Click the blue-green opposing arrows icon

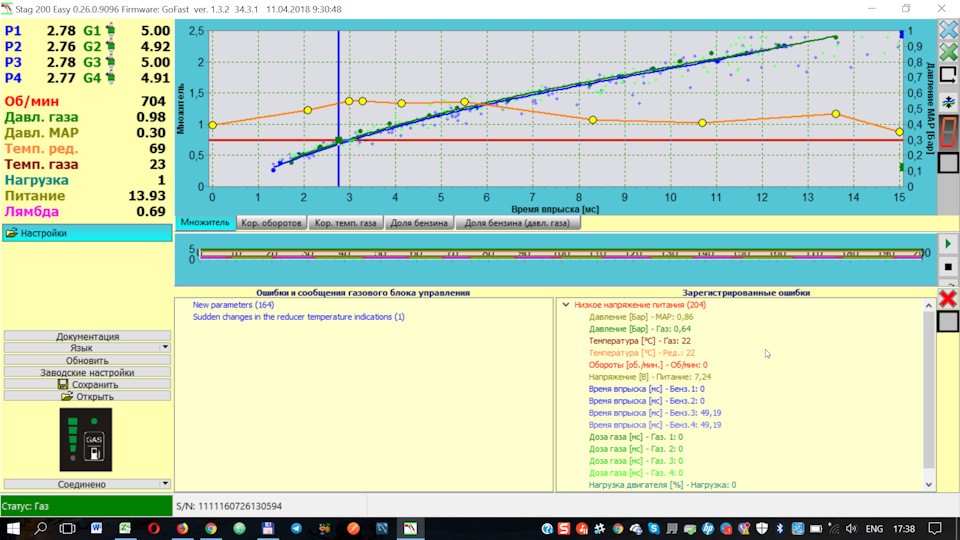948,102
